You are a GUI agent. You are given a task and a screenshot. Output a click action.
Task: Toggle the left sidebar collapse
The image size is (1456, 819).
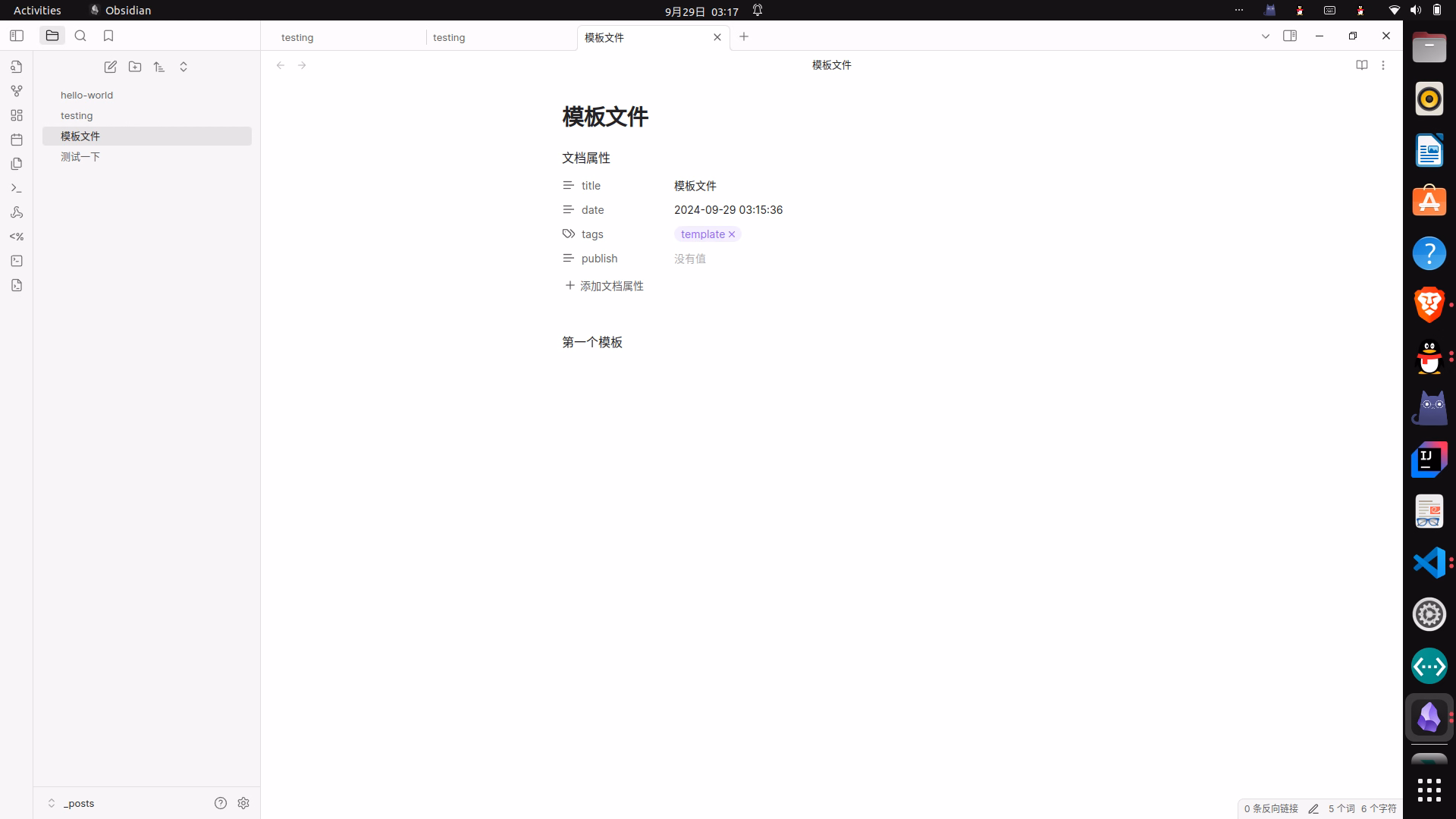17,36
